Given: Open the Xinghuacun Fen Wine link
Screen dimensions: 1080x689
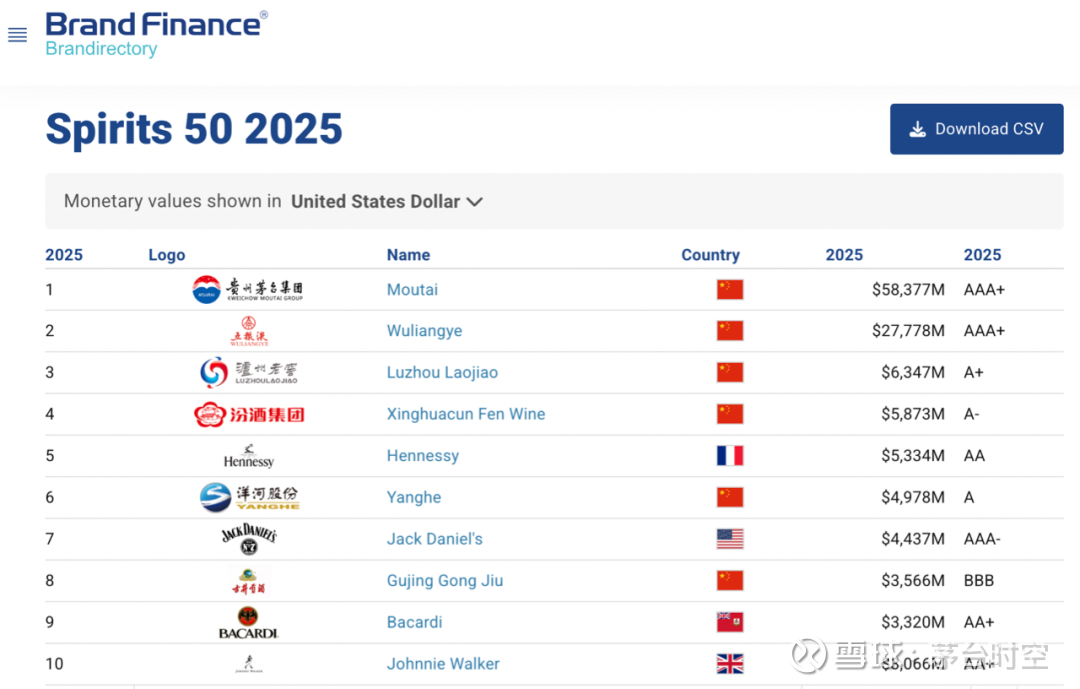Looking at the screenshot, I should tap(466, 414).
